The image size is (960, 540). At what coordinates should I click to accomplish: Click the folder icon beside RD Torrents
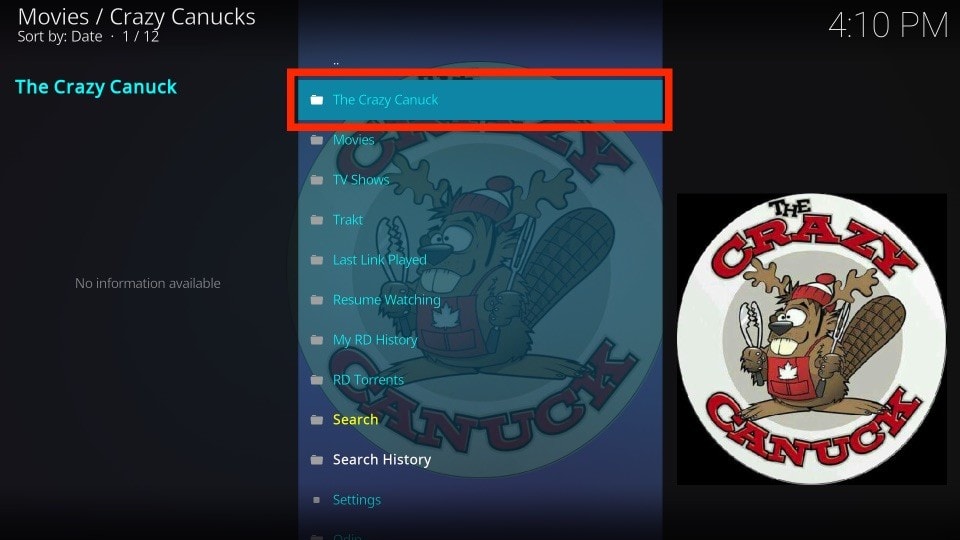click(317, 380)
